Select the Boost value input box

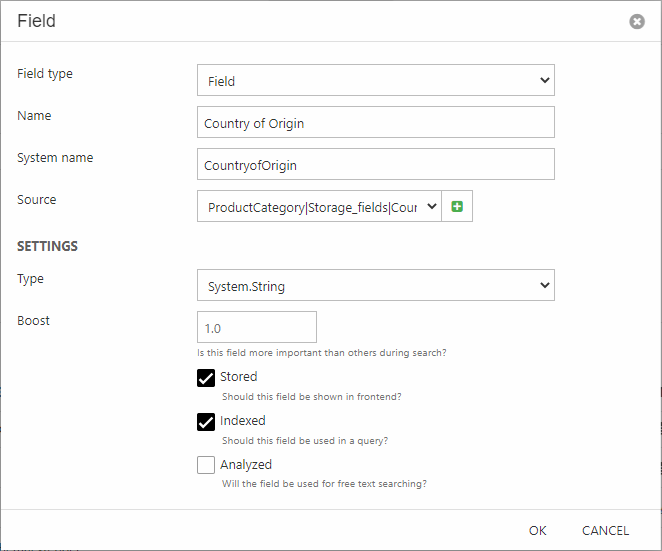(257, 328)
